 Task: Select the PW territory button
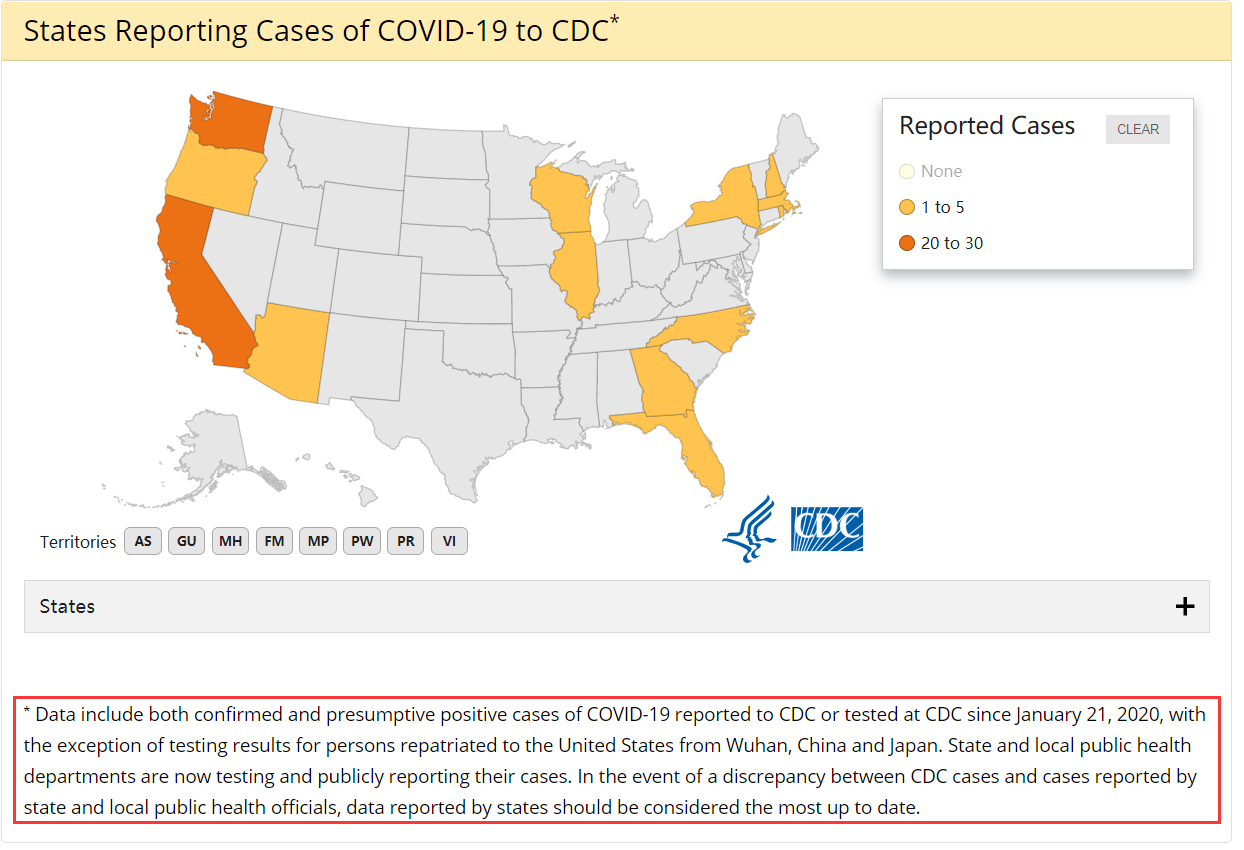362,541
